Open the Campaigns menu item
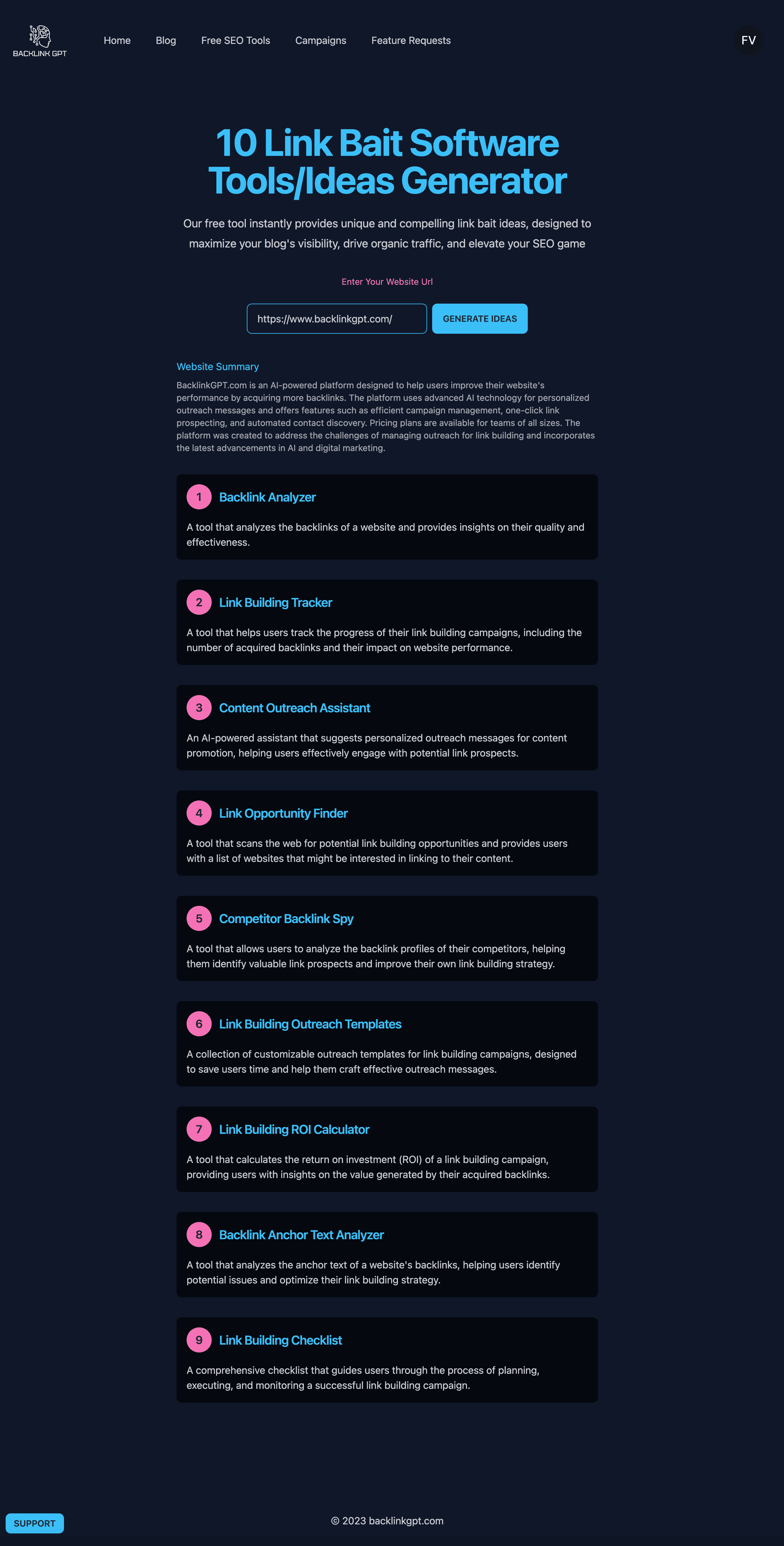The image size is (784, 1546). point(320,40)
